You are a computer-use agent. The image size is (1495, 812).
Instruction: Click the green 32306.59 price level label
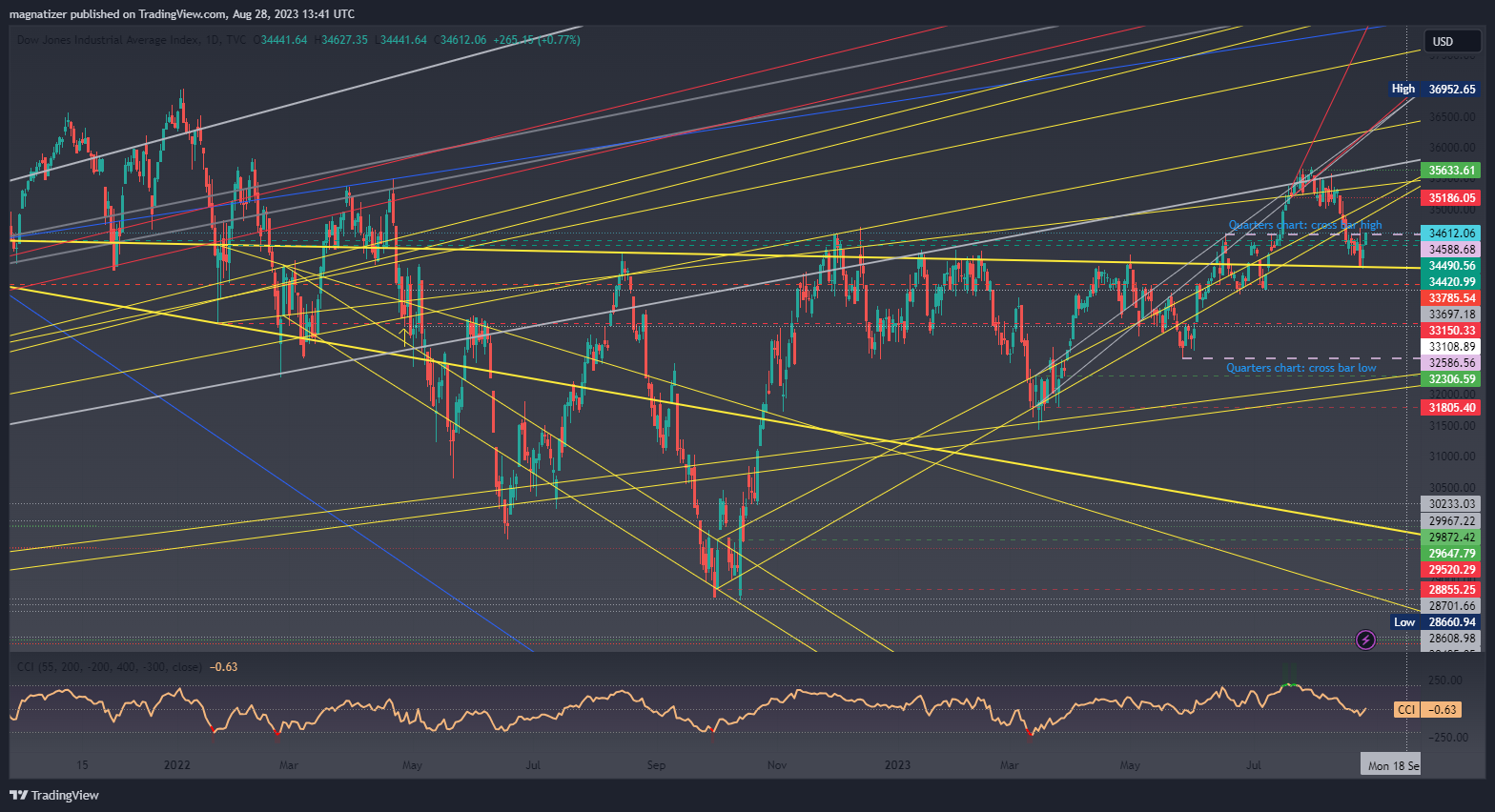coord(1451,379)
